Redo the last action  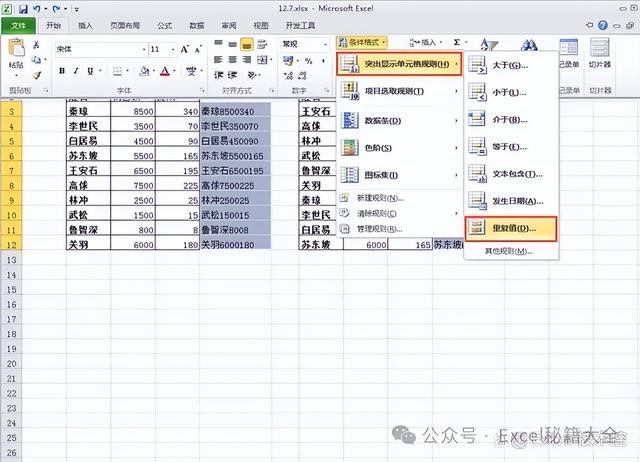(x=56, y=9)
